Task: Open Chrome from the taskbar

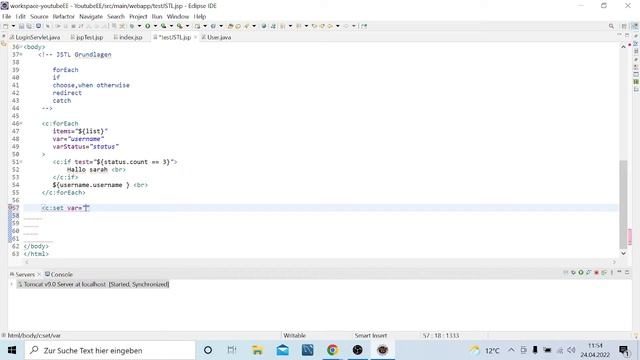Action: 333,350
